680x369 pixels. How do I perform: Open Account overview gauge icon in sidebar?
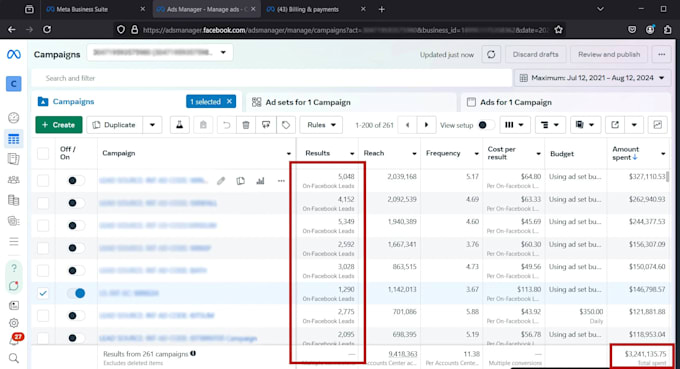tap(13, 118)
